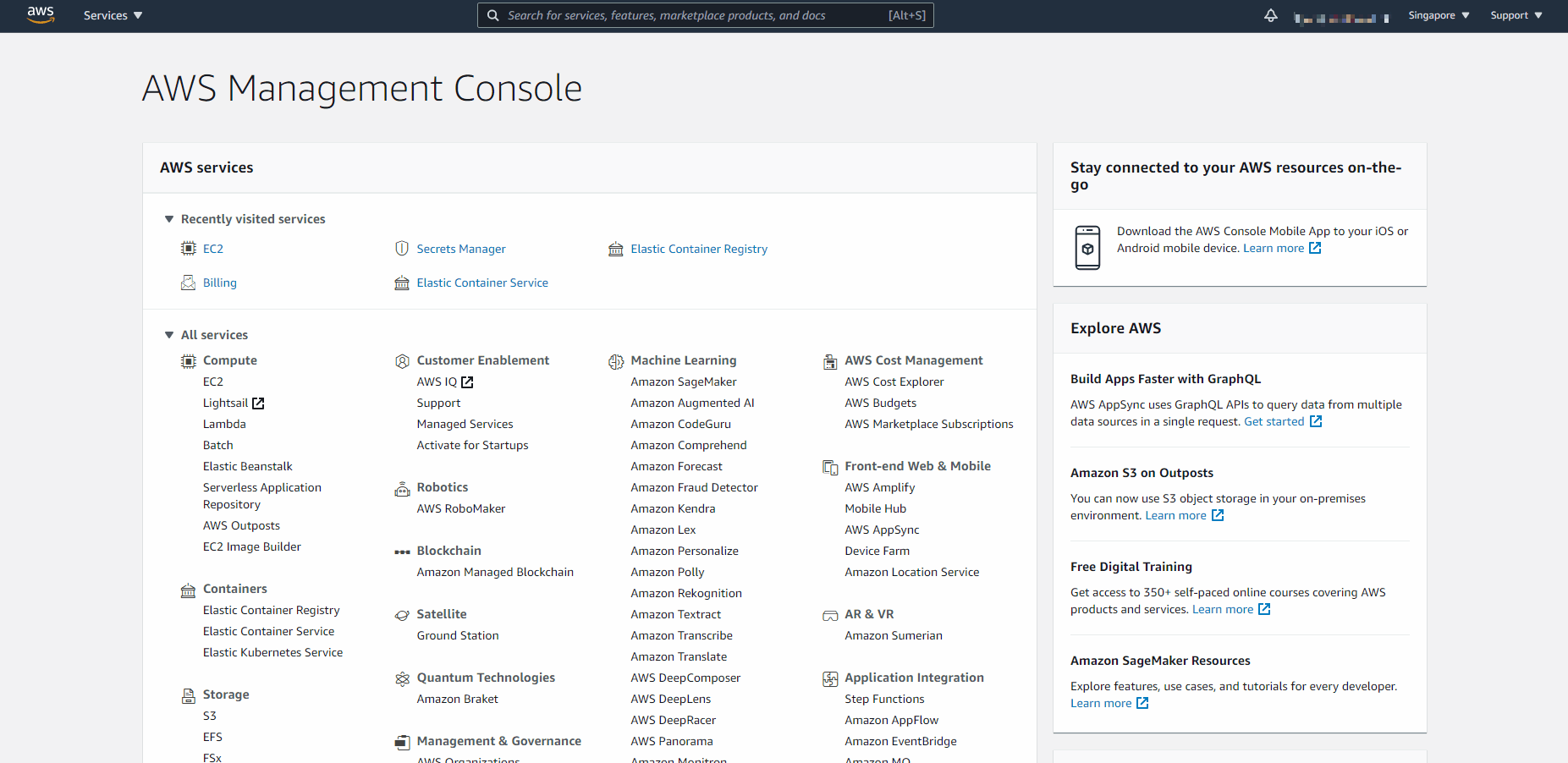Click the AWS logo home icon
1568x763 pixels.
coord(40,14)
